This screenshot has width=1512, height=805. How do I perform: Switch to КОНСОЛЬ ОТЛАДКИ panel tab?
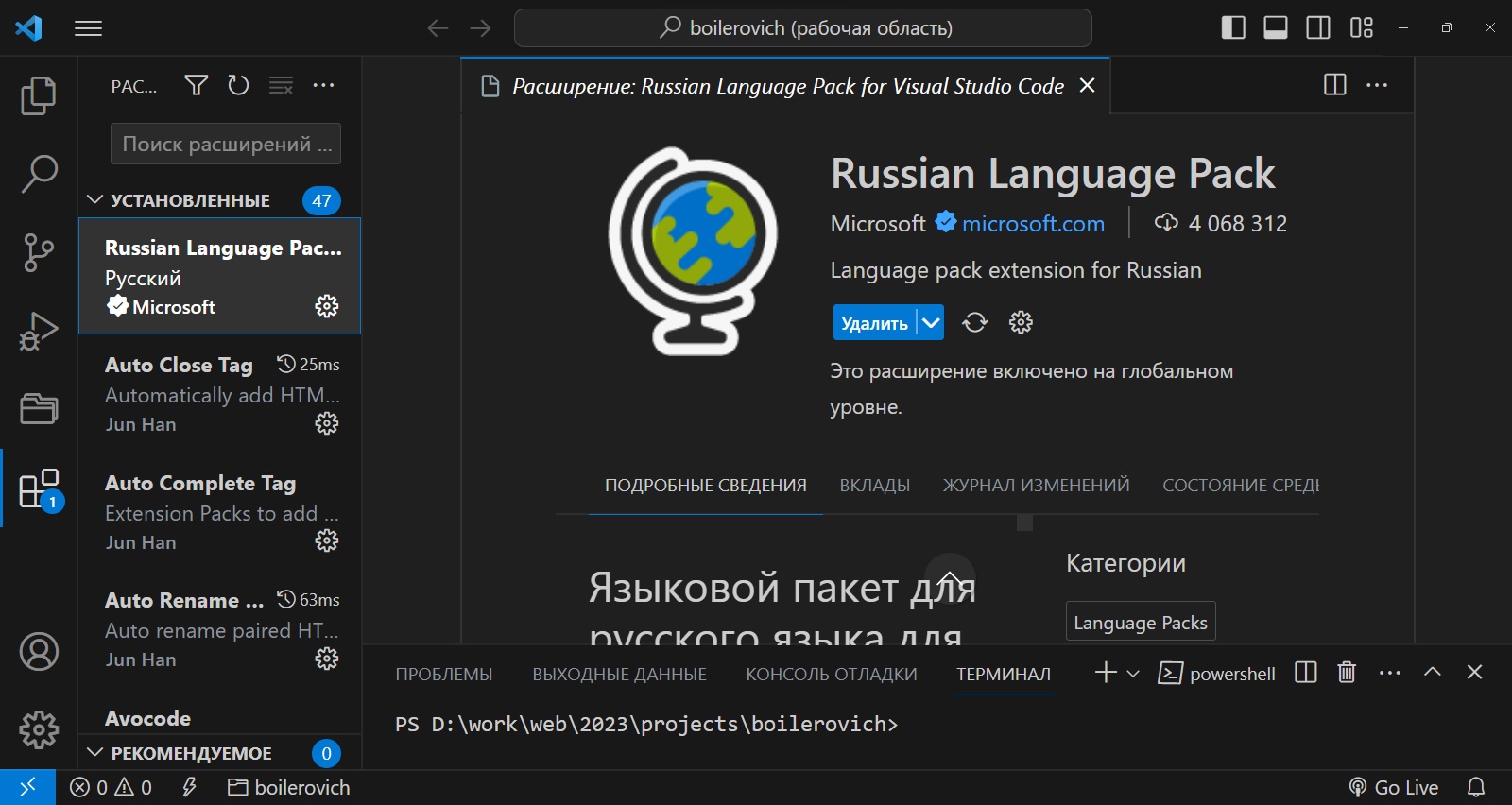[x=832, y=675]
